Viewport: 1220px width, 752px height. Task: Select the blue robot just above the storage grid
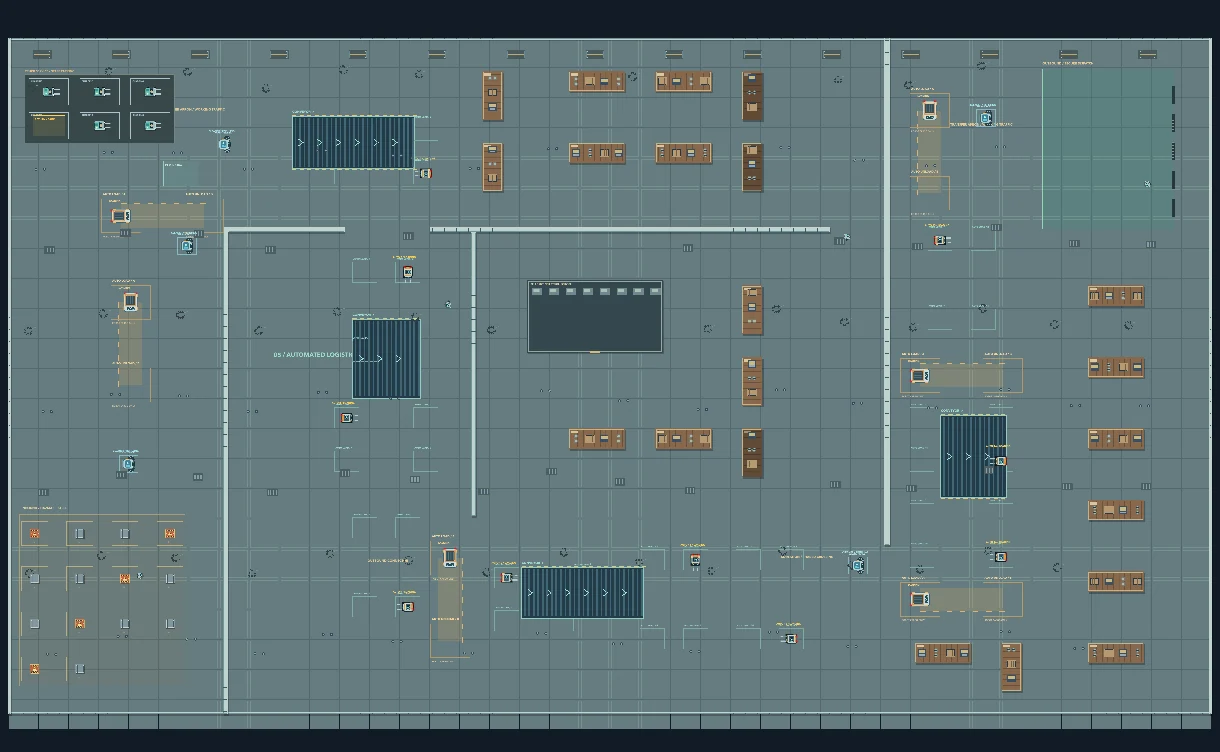click(x=127, y=463)
